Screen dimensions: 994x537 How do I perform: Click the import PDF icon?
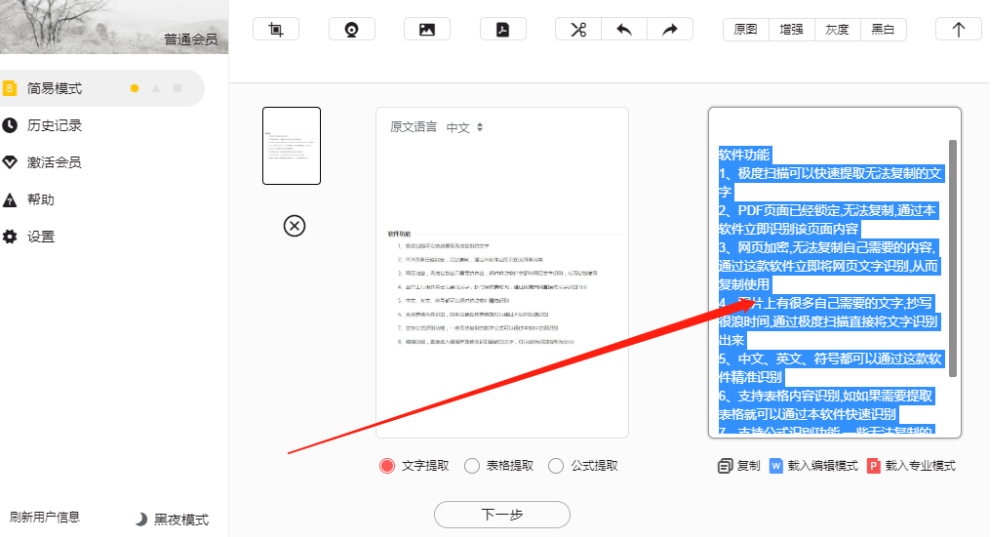coord(503,29)
